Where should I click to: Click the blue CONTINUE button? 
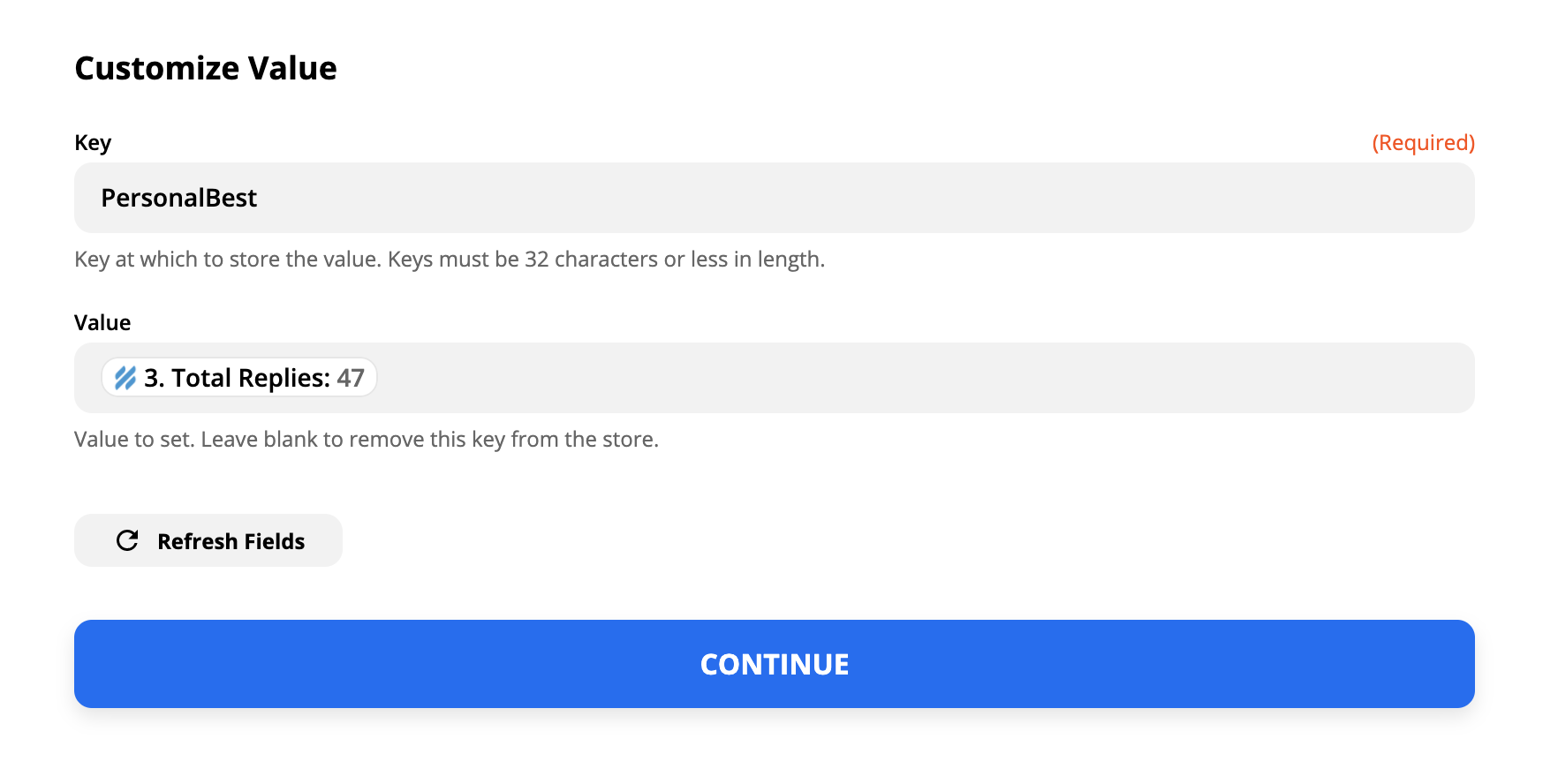pos(775,664)
